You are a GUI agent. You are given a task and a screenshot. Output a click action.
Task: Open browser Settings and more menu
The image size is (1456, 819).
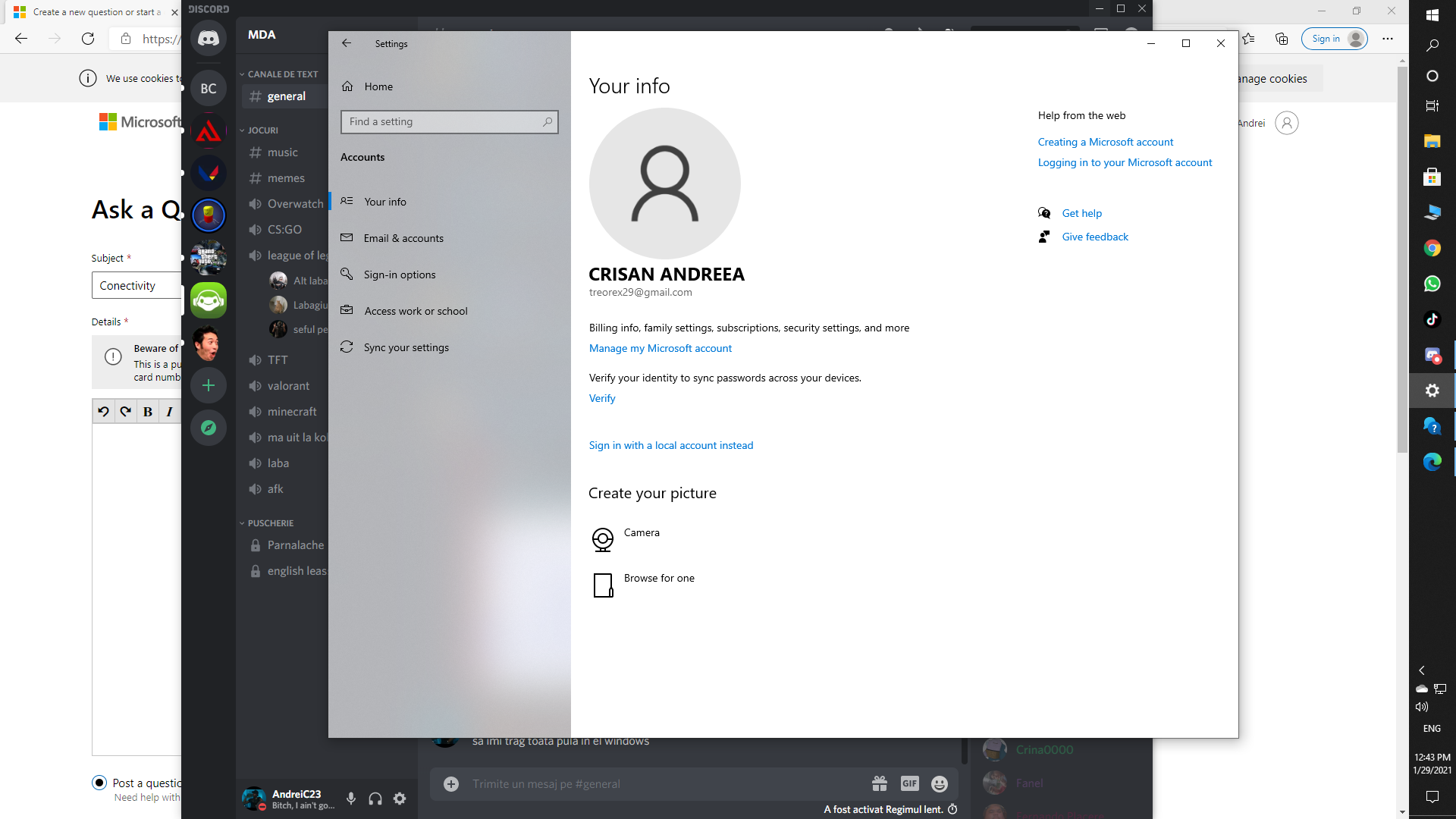coord(1387,39)
